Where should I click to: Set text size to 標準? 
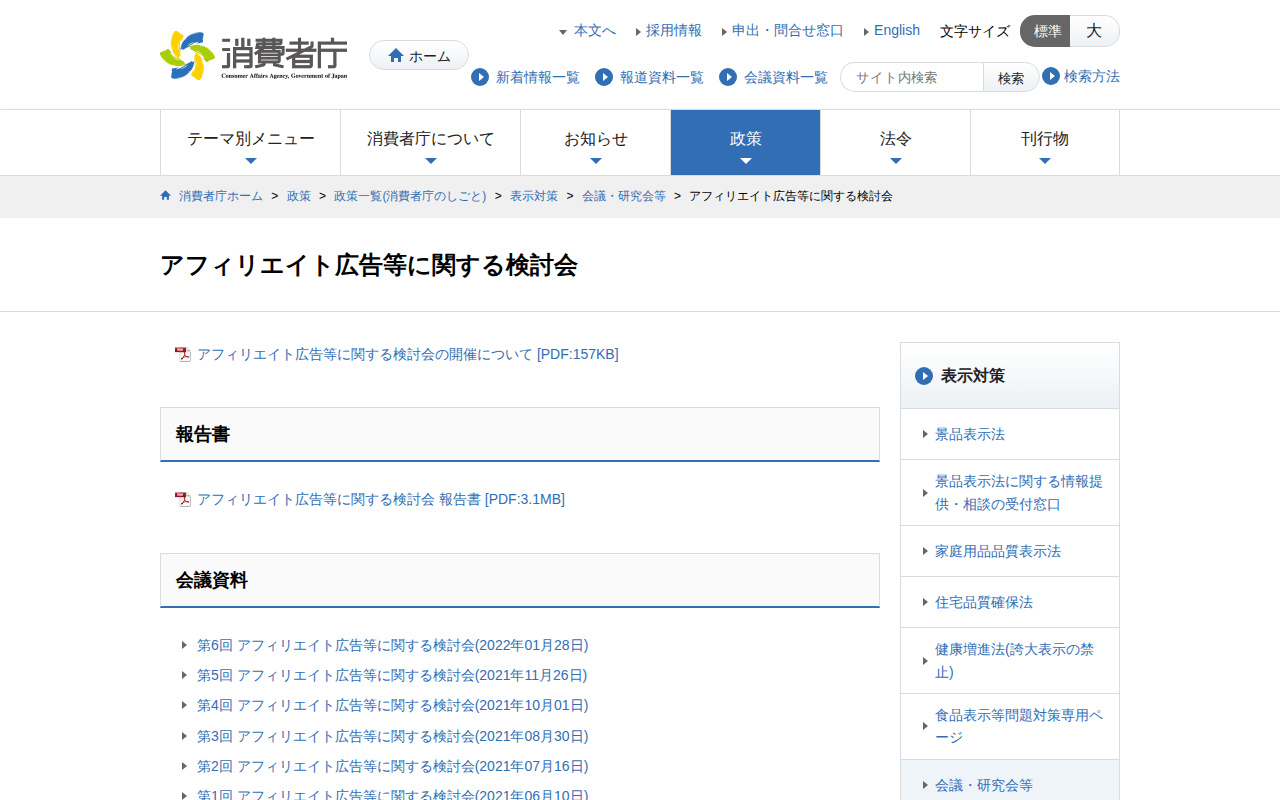click(1046, 31)
